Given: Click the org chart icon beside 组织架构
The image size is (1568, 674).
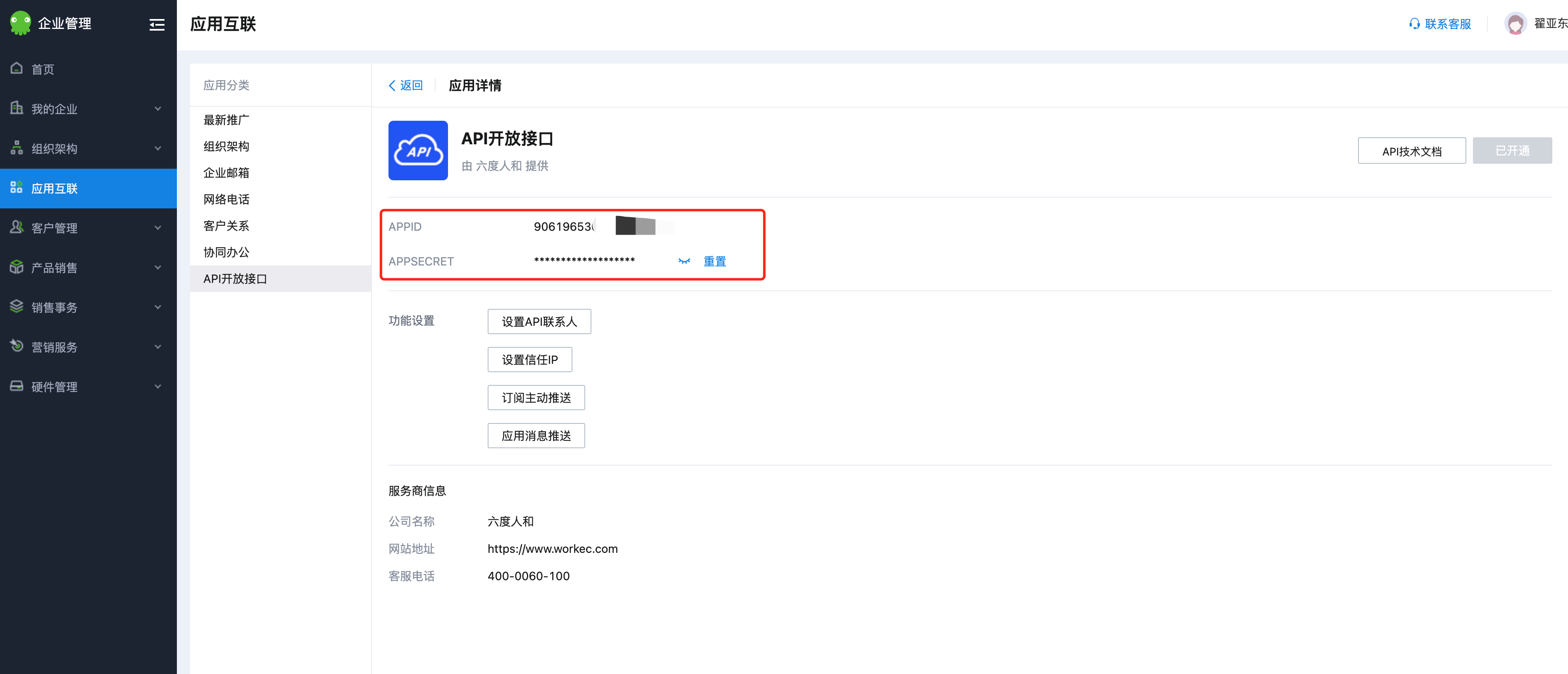Looking at the screenshot, I should pos(17,148).
